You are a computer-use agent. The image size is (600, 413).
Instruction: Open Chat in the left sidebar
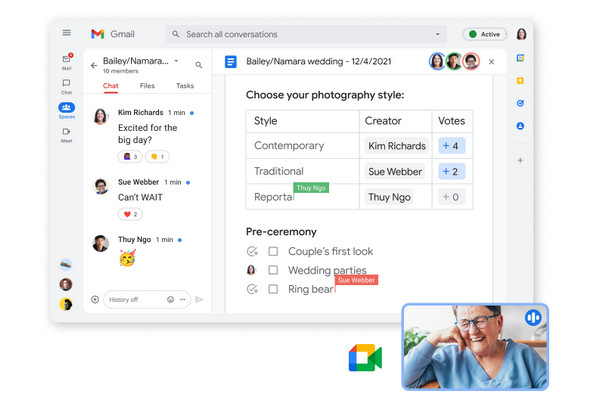coord(67,87)
